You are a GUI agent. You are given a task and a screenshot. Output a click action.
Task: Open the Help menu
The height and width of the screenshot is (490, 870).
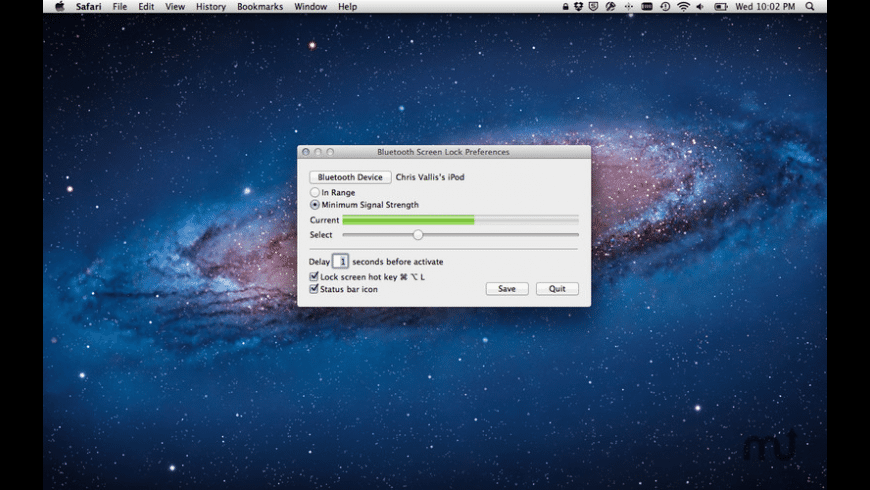pyautogui.click(x=347, y=7)
